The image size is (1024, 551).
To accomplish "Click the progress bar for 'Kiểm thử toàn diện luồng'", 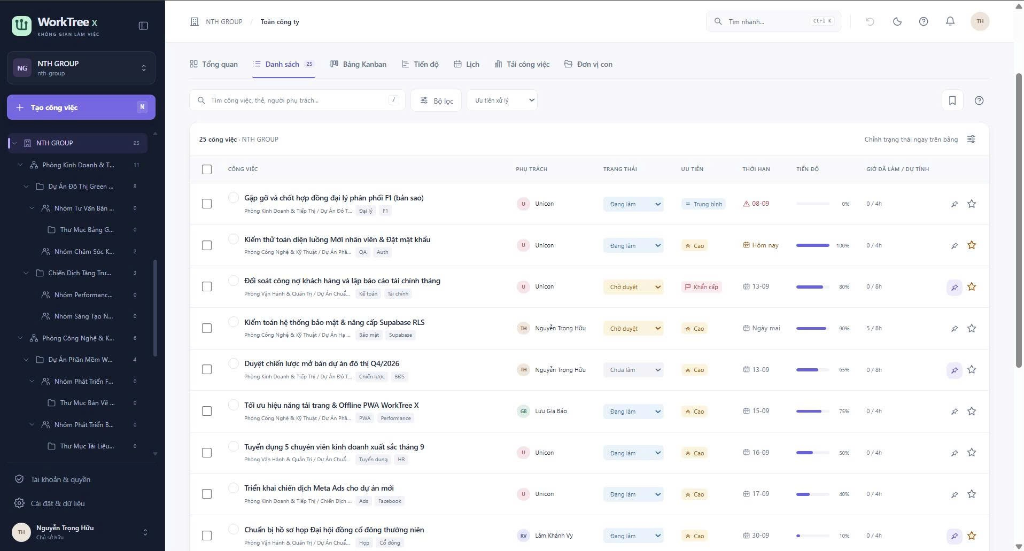I will (812, 245).
